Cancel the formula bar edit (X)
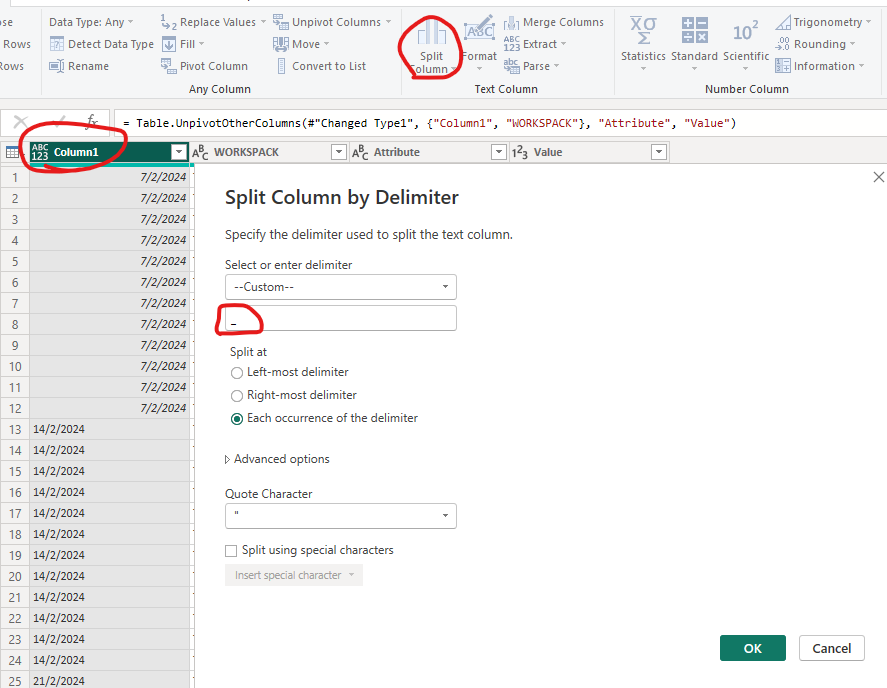887x688 pixels. point(20,122)
